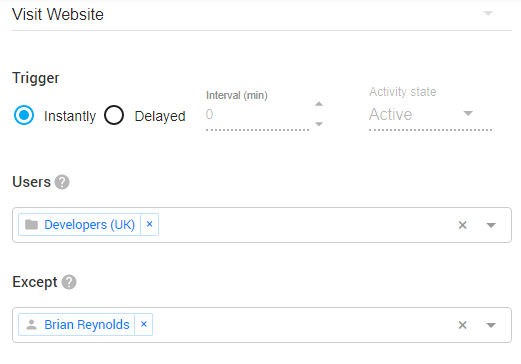Open the Activity state dropdown
The width and height of the screenshot is (521, 364).
click(x=430, y=114)
